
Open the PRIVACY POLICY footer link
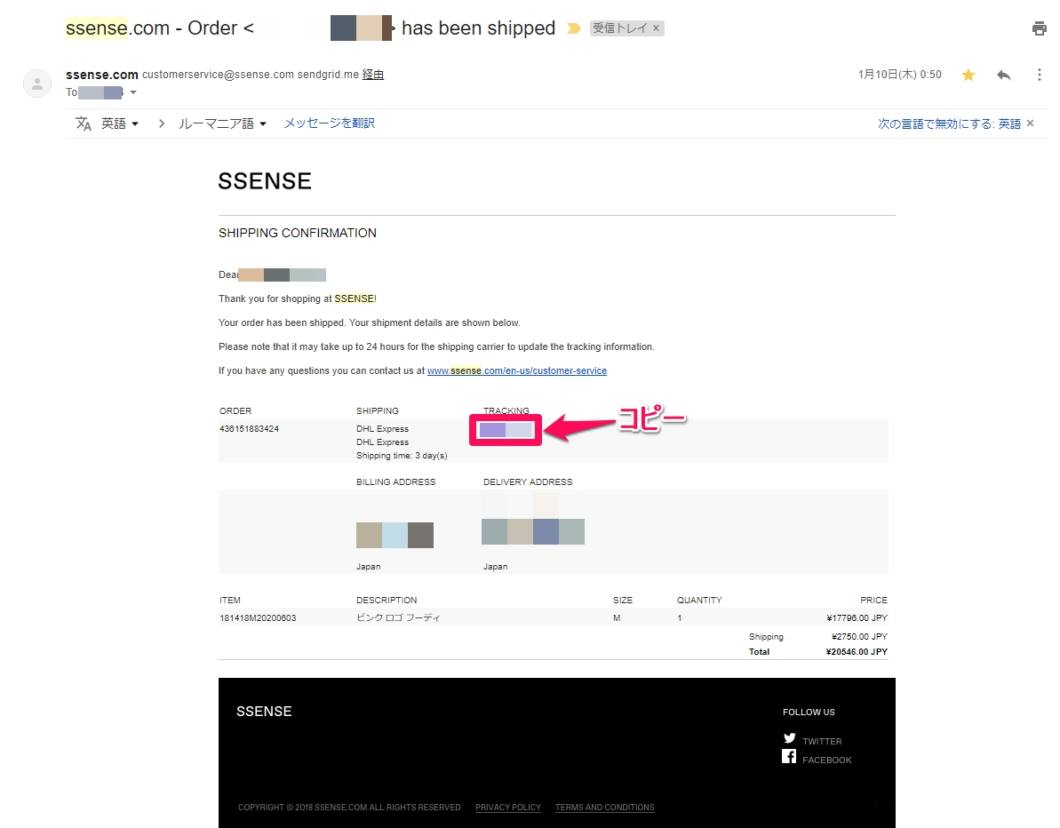pyautogui.click(x=508, y=807)
